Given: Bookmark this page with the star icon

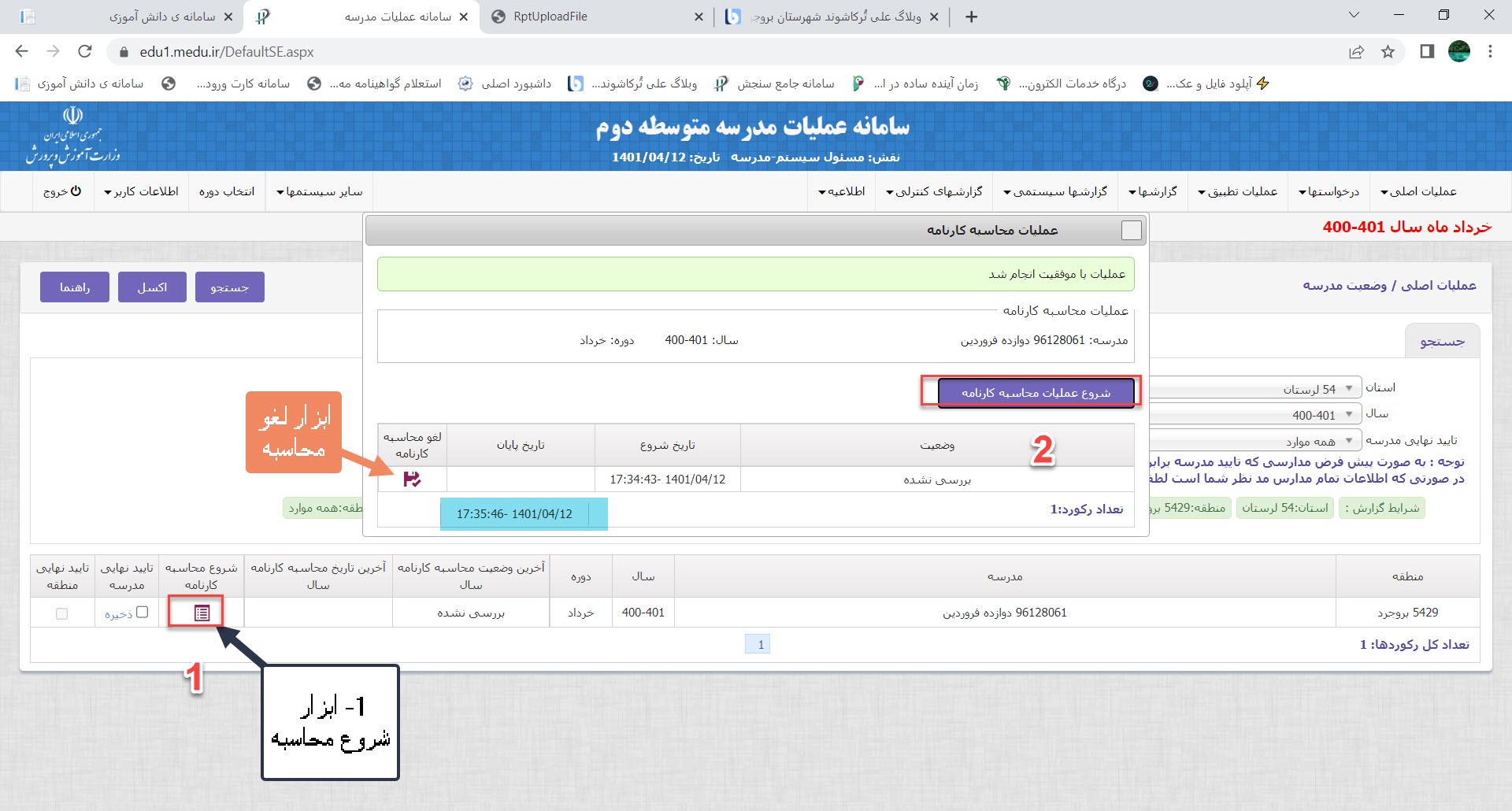Looking at the screenshot, I should 1388,52.
